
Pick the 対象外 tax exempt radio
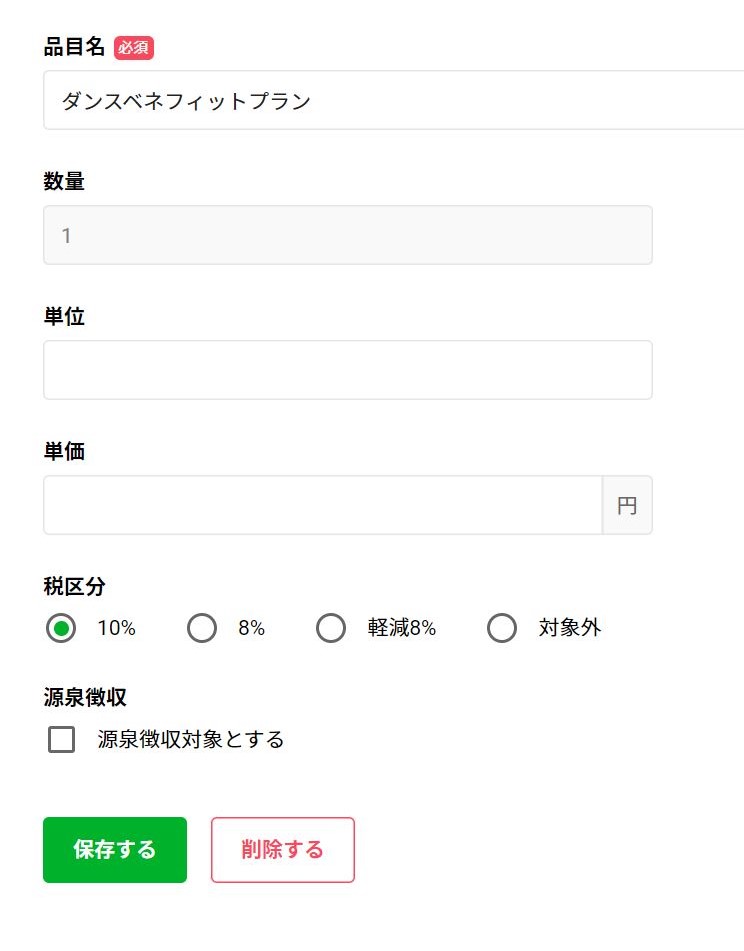pyautogui.click(x=501, y=628)
